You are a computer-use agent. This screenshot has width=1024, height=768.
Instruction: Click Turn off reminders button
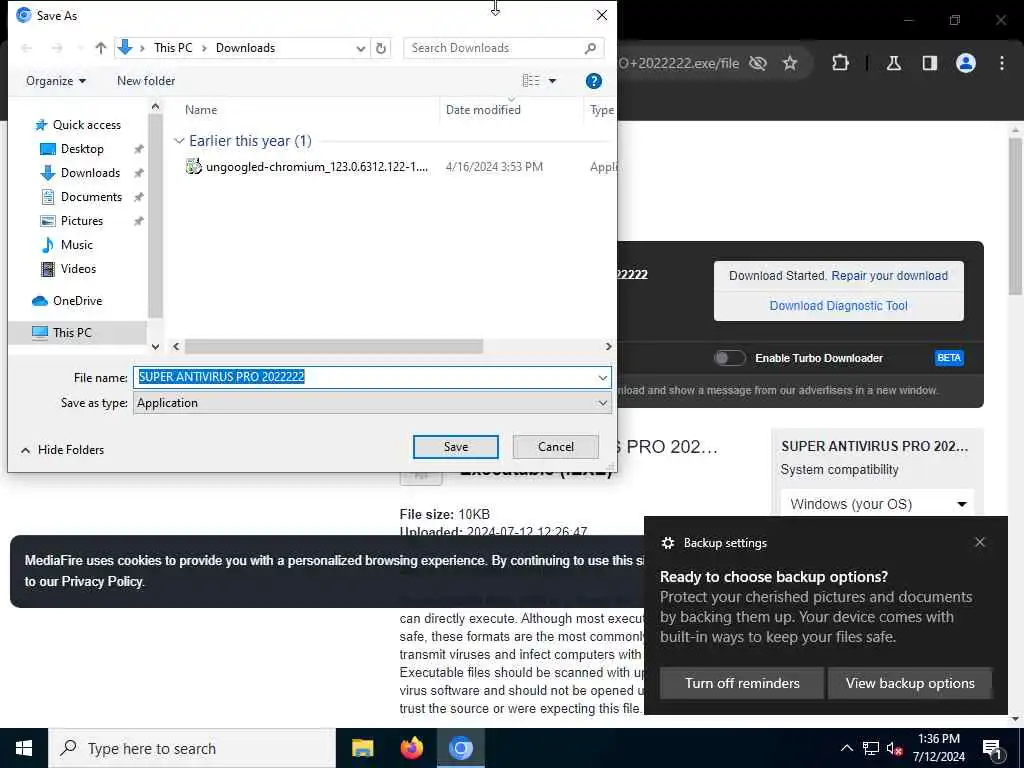[742, 683]
